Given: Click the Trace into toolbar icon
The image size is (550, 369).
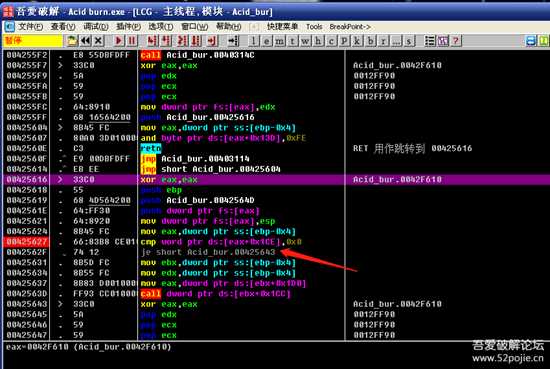Looking at the screenshot, I should tap(182, 41).
